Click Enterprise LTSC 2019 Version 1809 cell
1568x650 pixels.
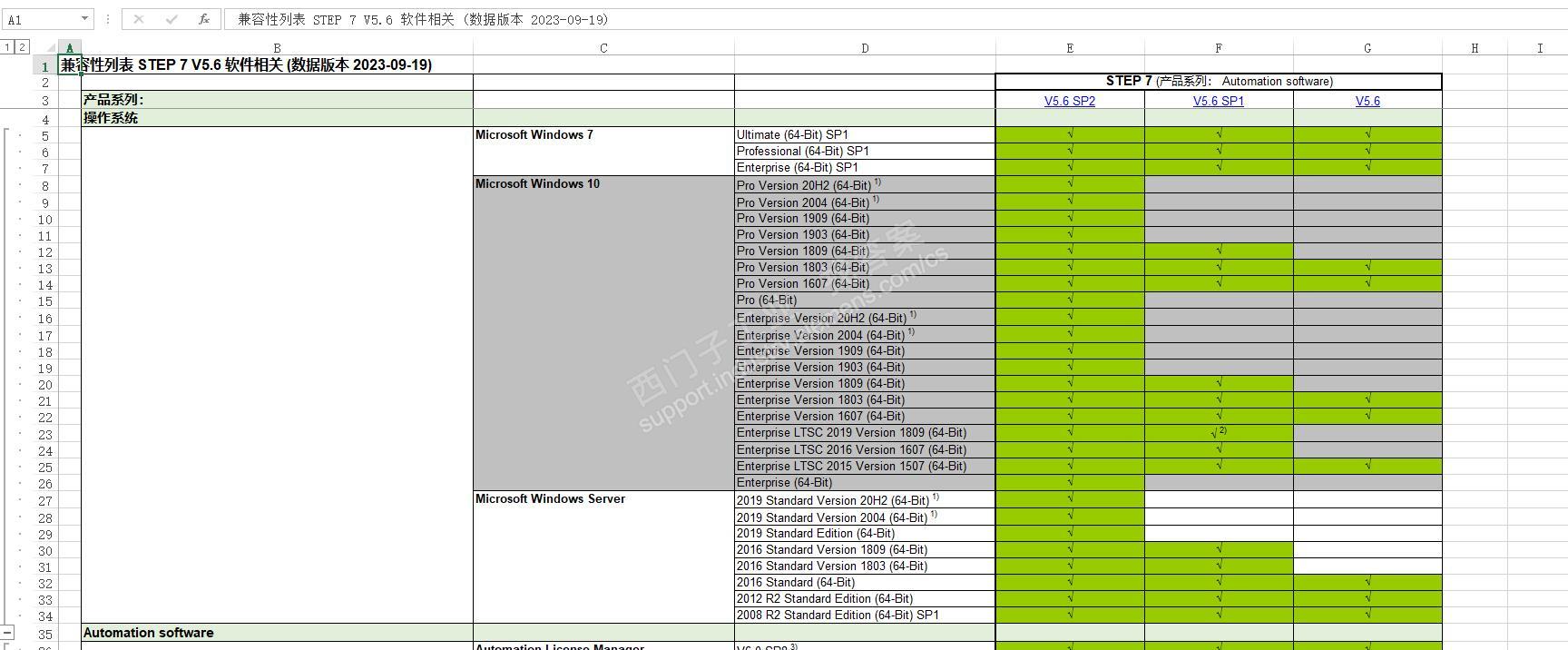point(865,433)
